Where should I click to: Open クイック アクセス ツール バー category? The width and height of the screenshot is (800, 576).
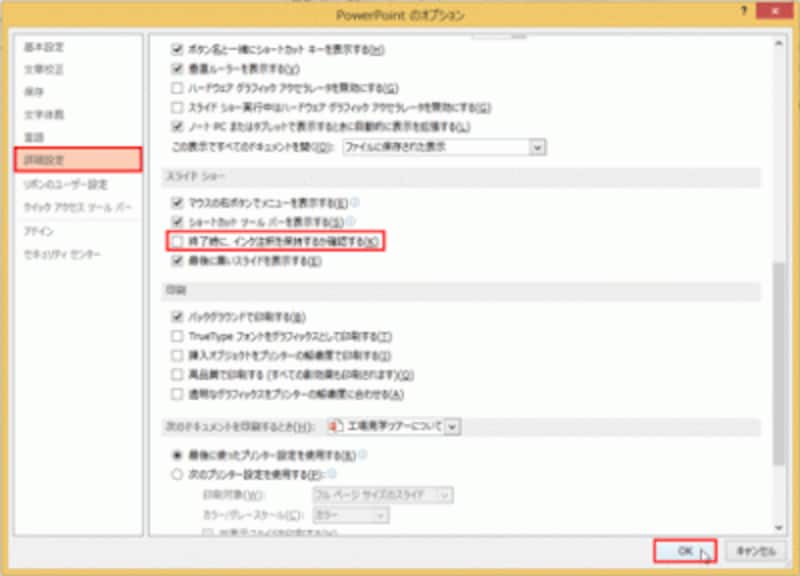point(78,207)
